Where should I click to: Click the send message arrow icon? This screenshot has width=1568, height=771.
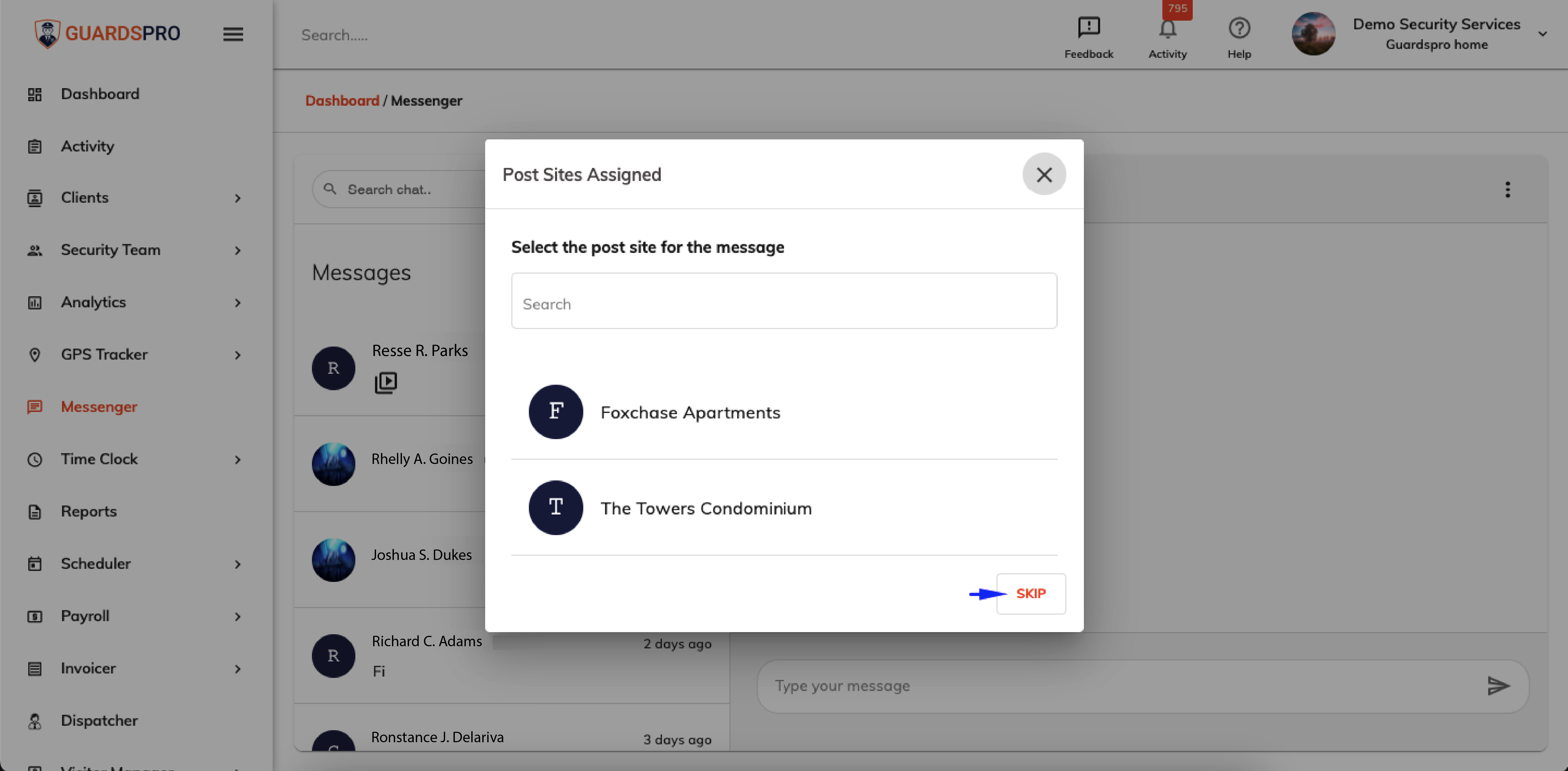click(x=1498, y=686)
